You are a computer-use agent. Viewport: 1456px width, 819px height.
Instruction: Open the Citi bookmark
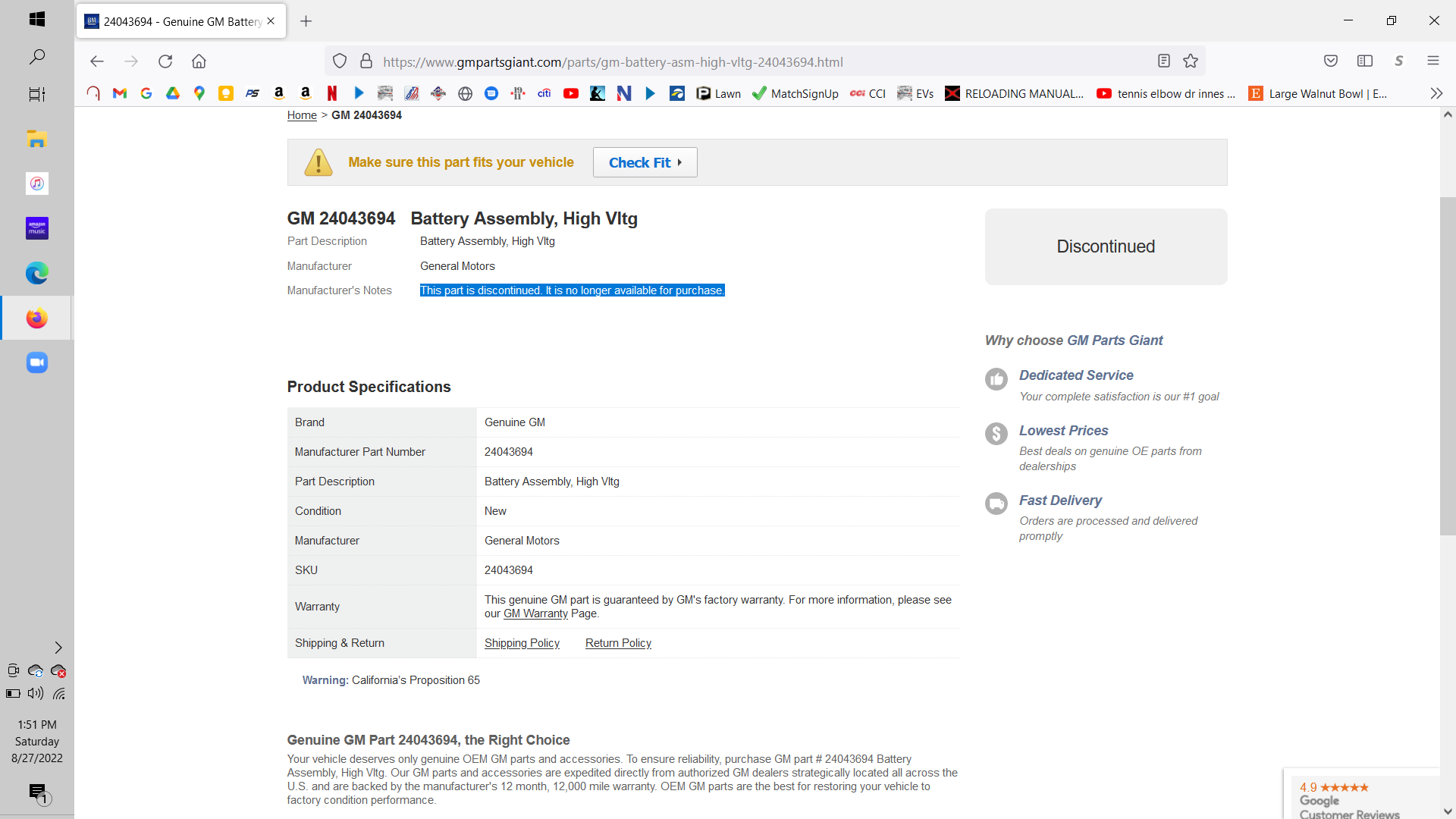544,93
